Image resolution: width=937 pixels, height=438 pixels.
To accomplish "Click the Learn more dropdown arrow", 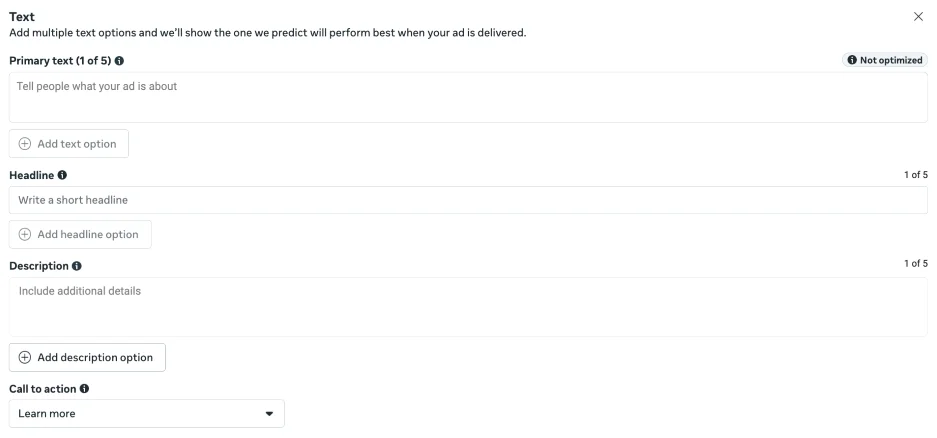I will [x=268, y=414].
